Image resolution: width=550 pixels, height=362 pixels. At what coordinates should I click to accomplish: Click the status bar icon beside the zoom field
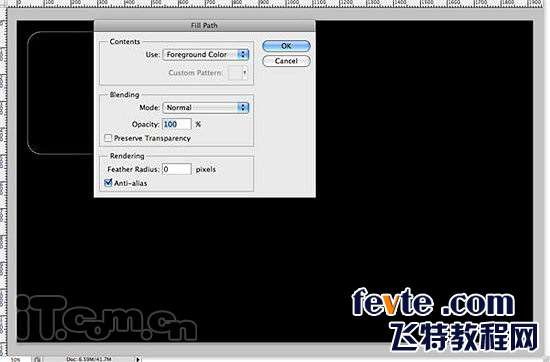(x=38, y=359)
